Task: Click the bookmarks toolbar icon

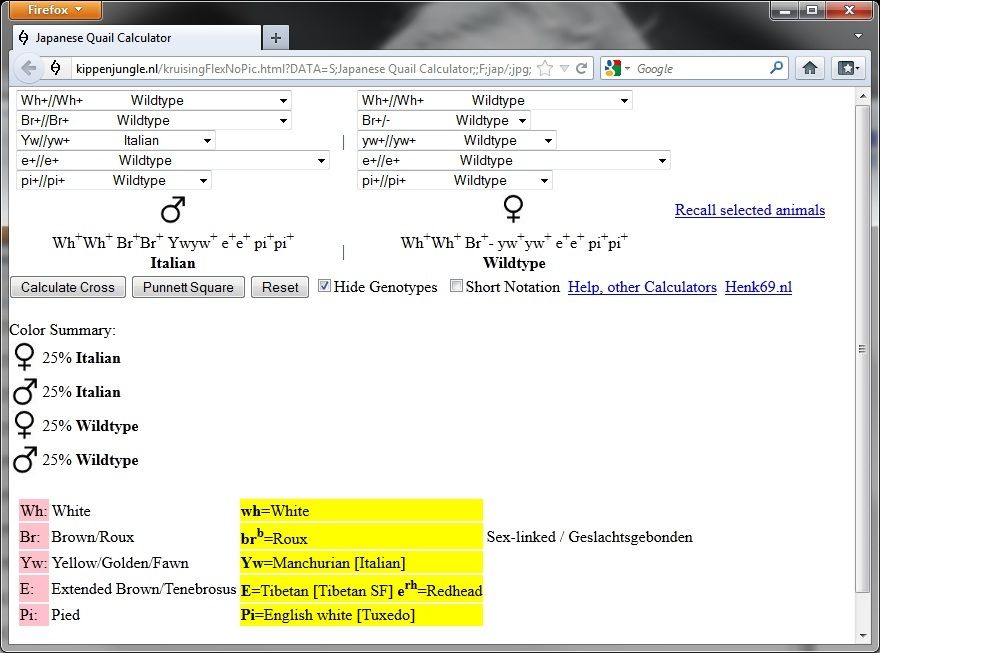Action: click(x=848, y=68)
